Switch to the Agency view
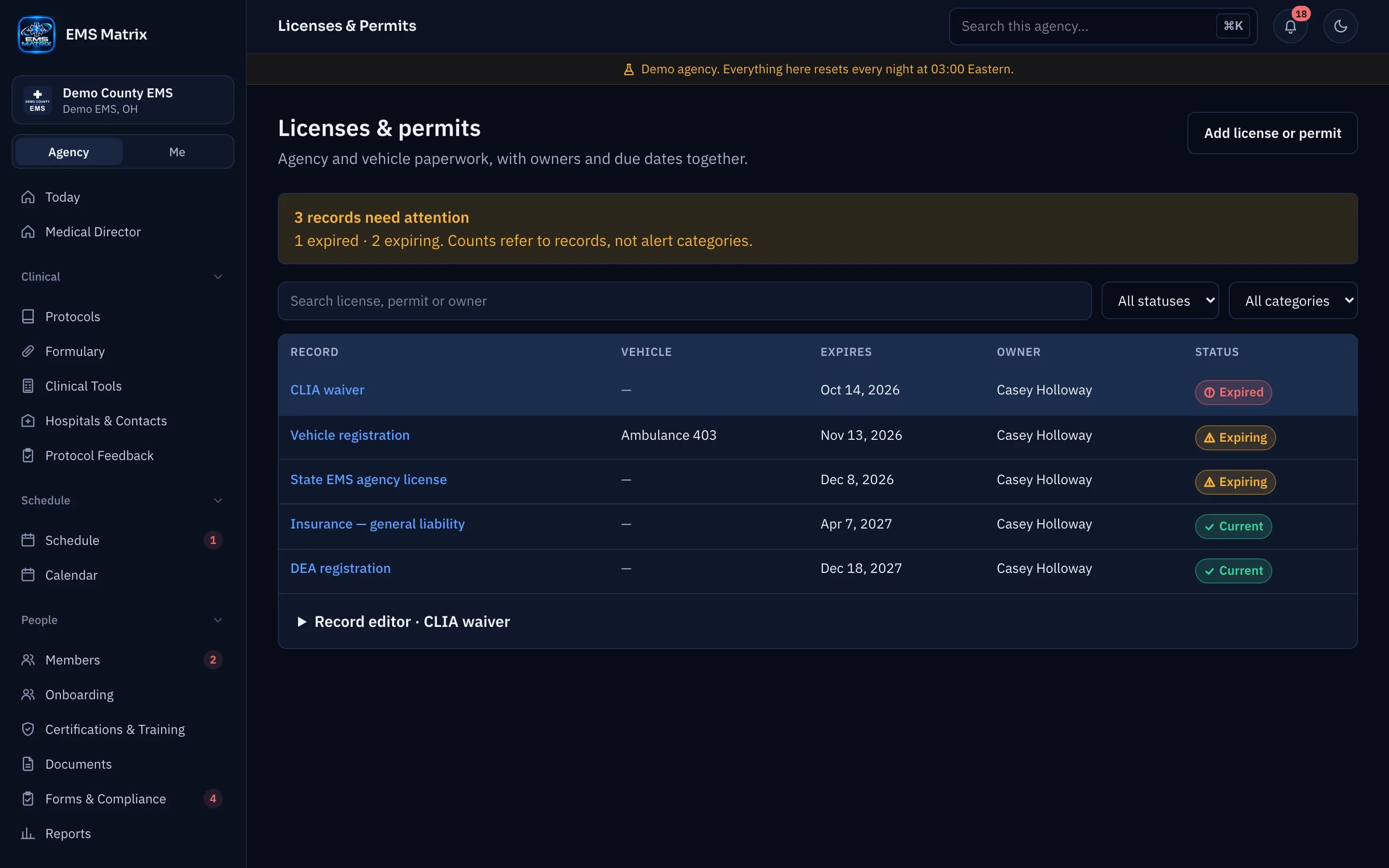 pyautogui.click(x=69, y=152)
